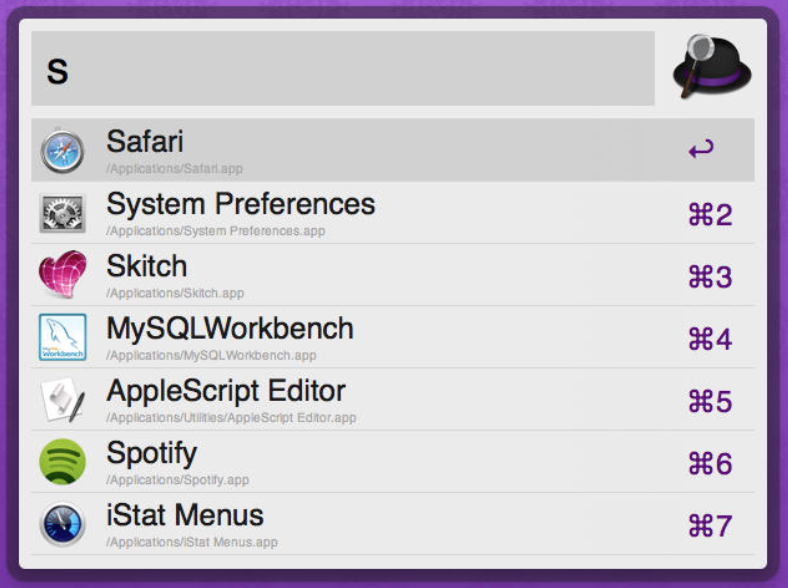Click the search field containing "s"
The width and height of the screenshot is (788, 588).
click(342, 69)
